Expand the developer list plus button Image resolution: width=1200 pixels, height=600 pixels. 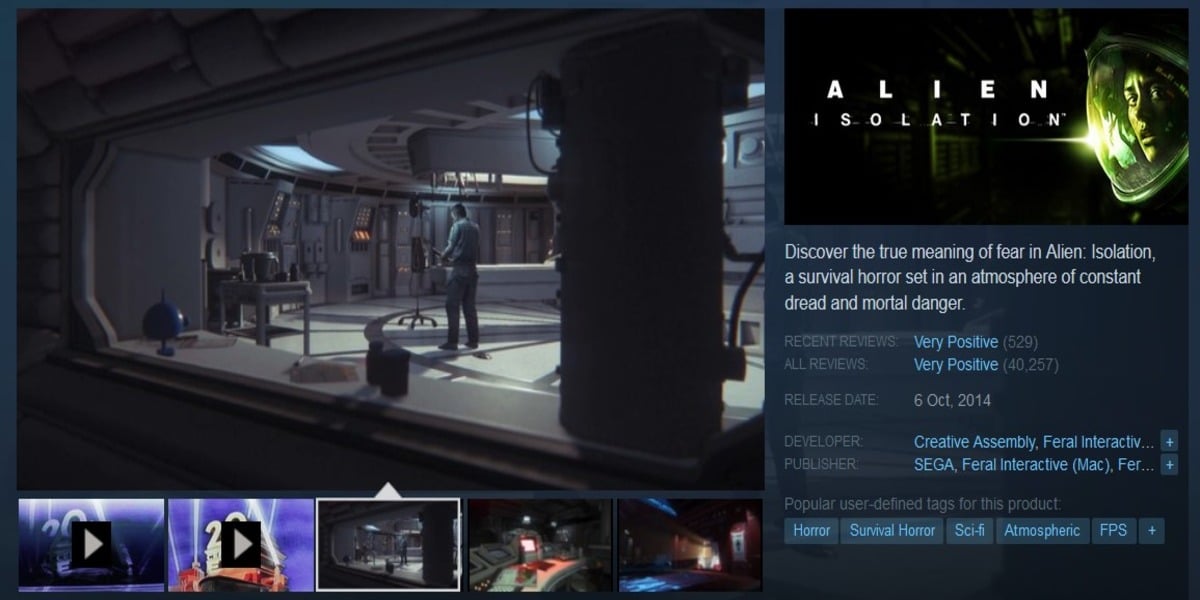[1170, 442]
